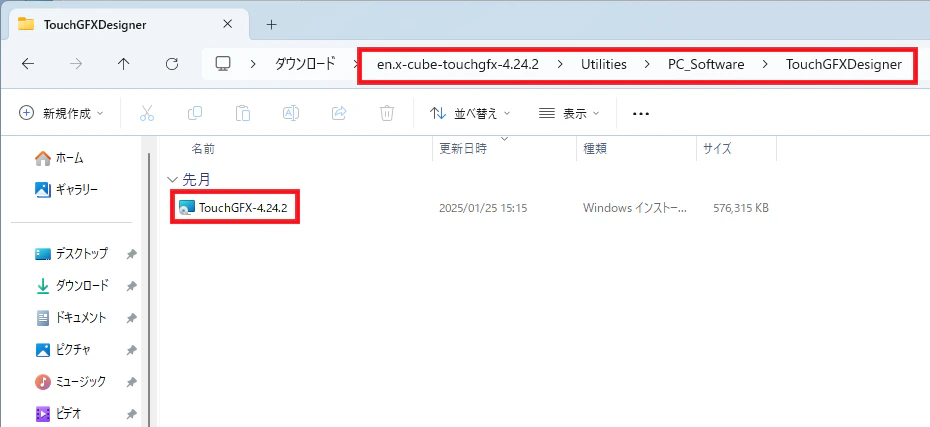Open the See more three-dots menu
Viewport: 930px width, 427px height.
tap(641, 113)
